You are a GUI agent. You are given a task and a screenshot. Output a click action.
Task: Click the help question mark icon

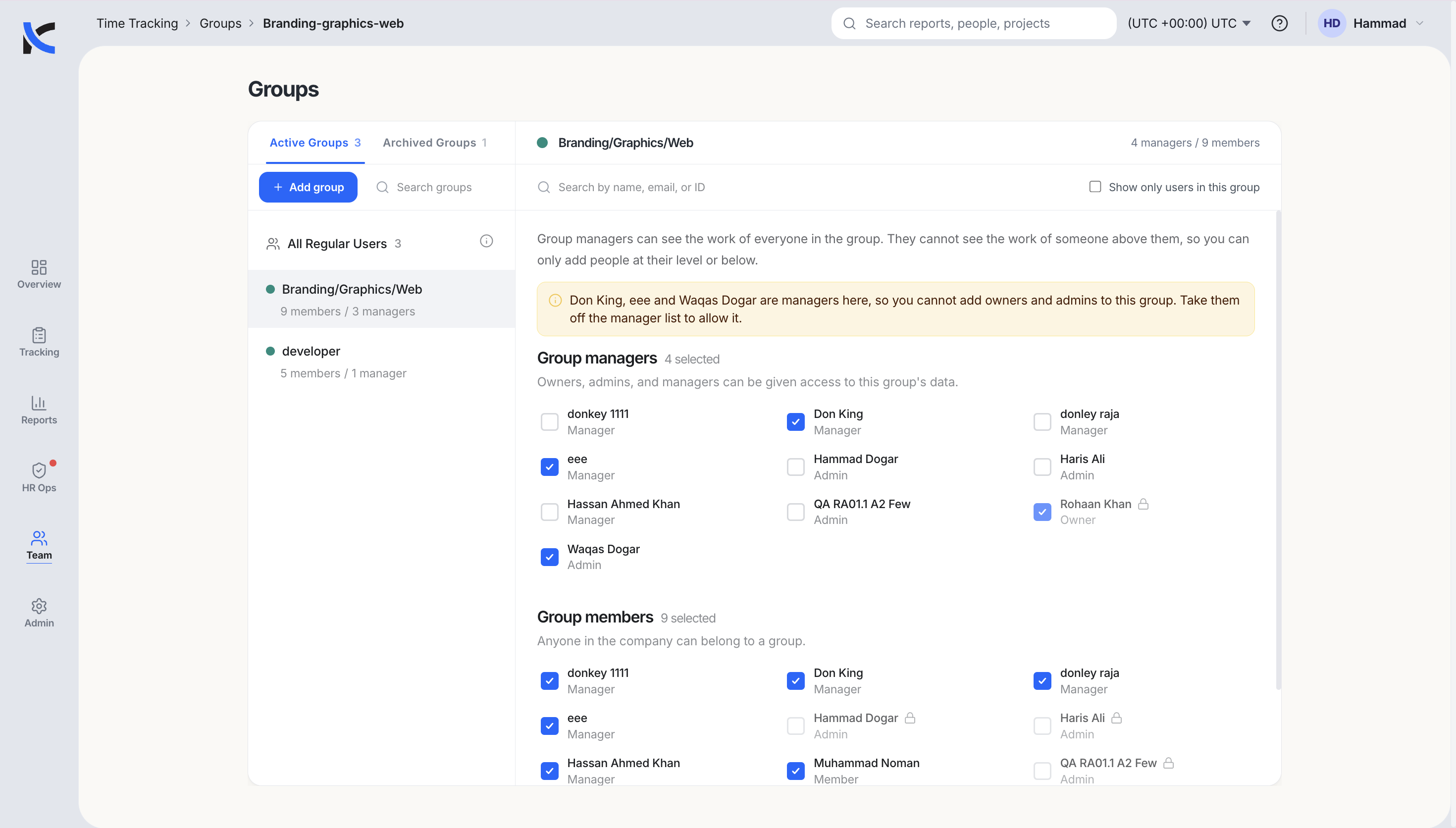coord(1279,23)
